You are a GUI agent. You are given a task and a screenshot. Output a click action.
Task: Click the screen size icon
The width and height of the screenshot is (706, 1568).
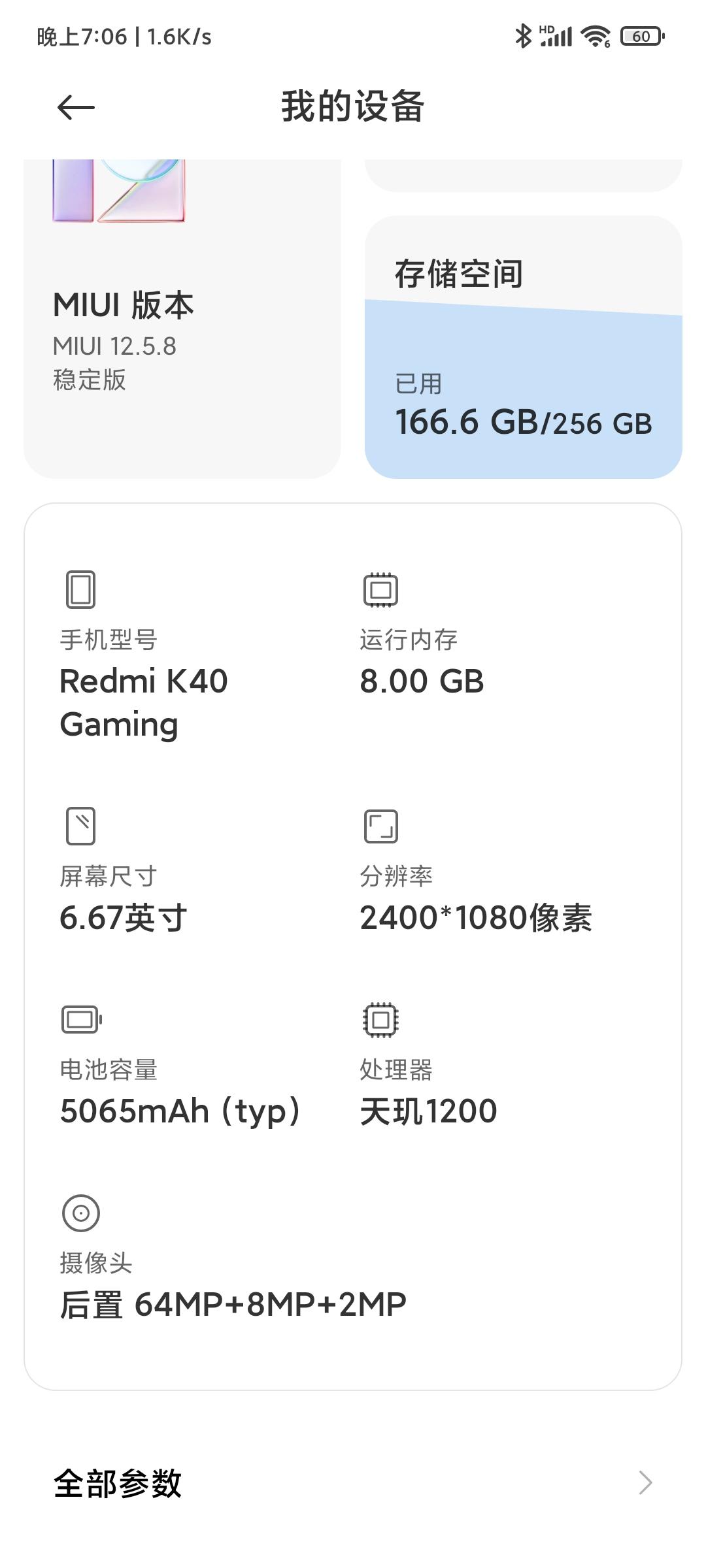click(x=81, y=826)
